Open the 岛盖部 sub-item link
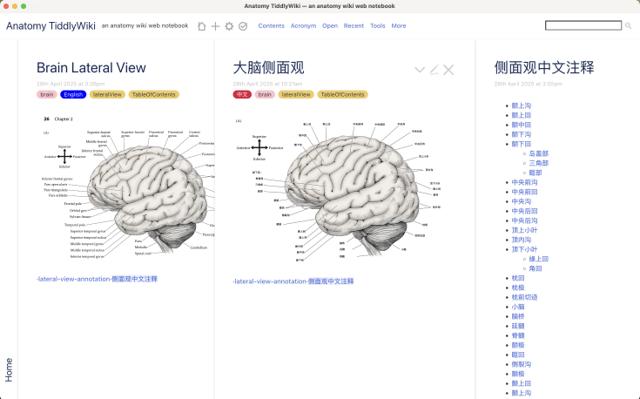Image resolution: width=640 pixels, height=399 pixels. (539, 153)
